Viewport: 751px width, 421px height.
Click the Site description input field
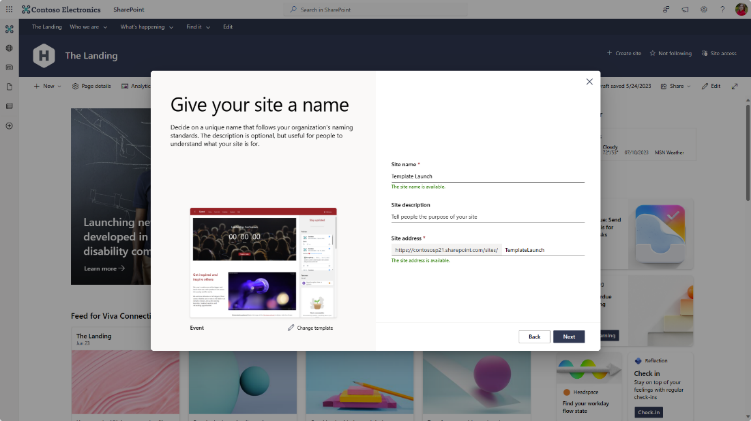point(488,216)
